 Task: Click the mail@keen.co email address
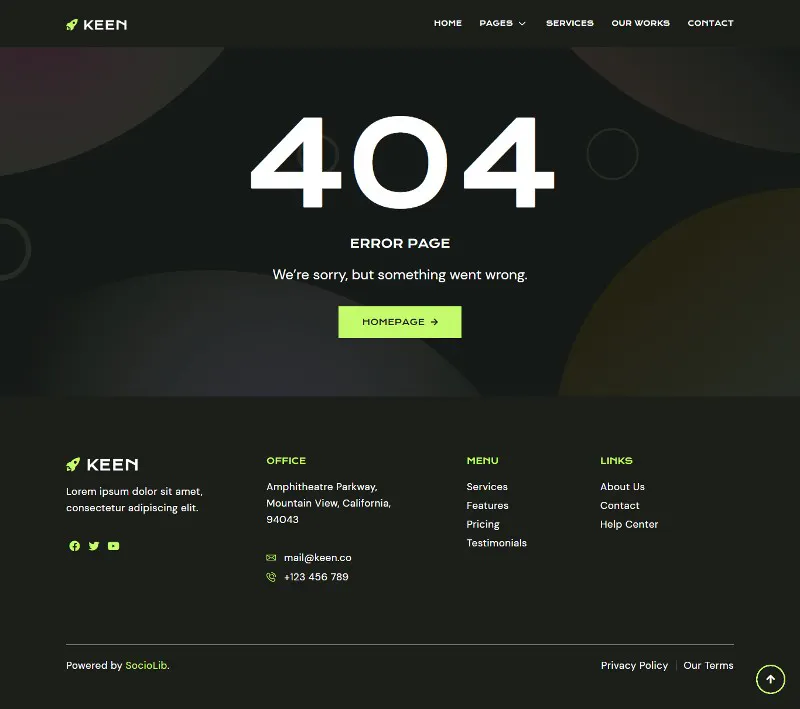[x=317, y=558]
